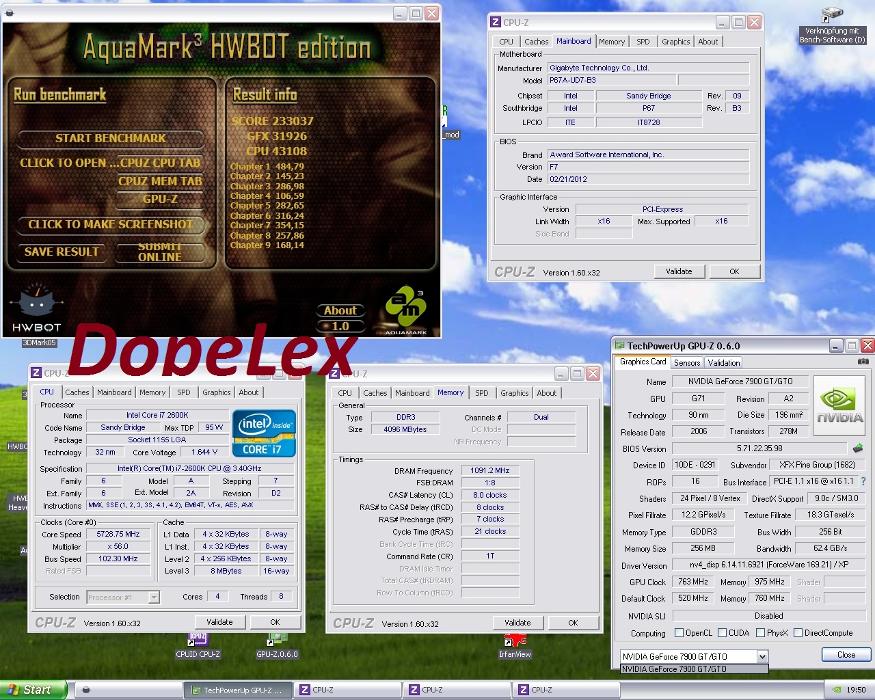Switch to CPU tab in the memory CPU-Z window

click(345, 393)
